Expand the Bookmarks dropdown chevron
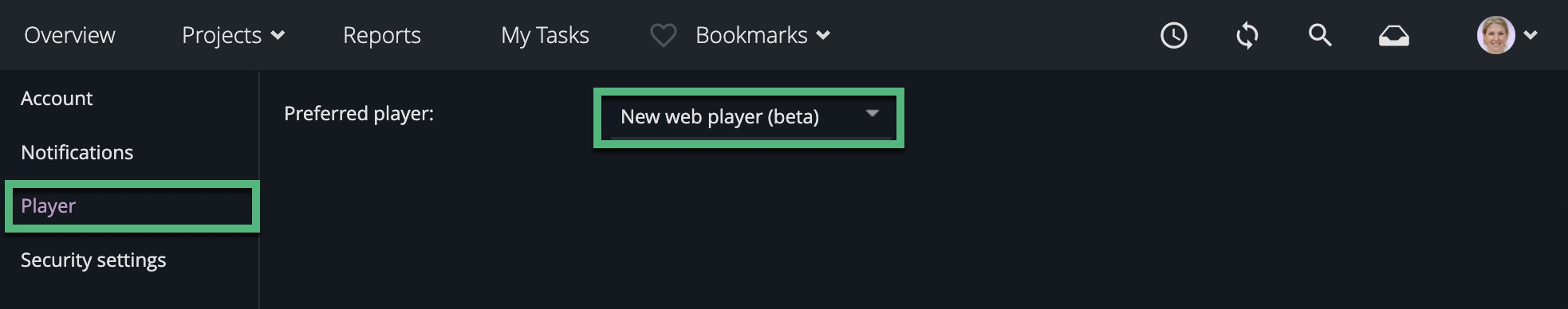This screenshot has width=1568, height=309. [x=824, y=35]
